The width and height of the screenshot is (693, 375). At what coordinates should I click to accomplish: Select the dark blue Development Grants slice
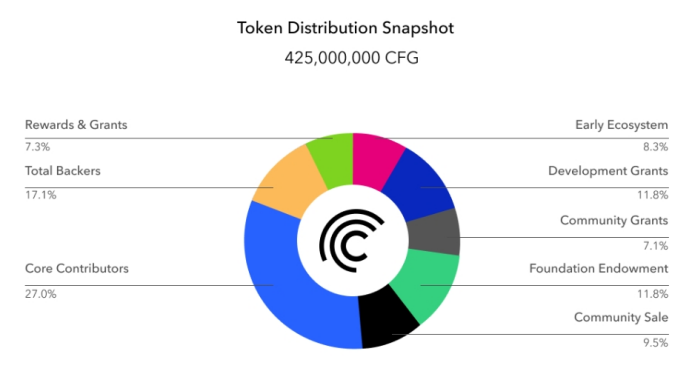pyautogui.click(x=420, y=186)
